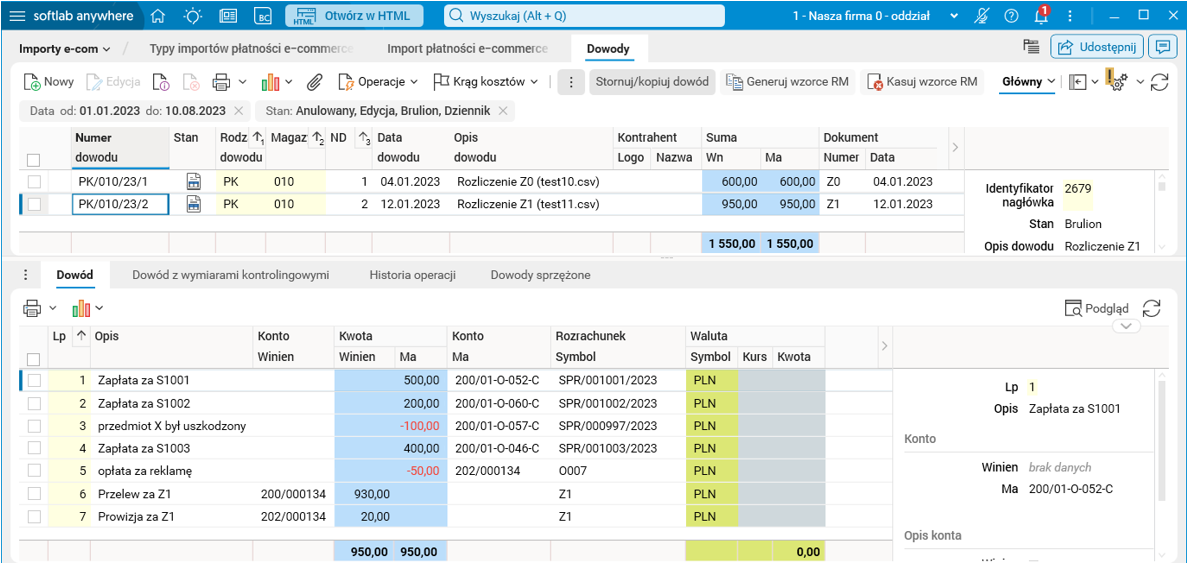
Task: Open the chat comments icon
Action: [1162, 47]
